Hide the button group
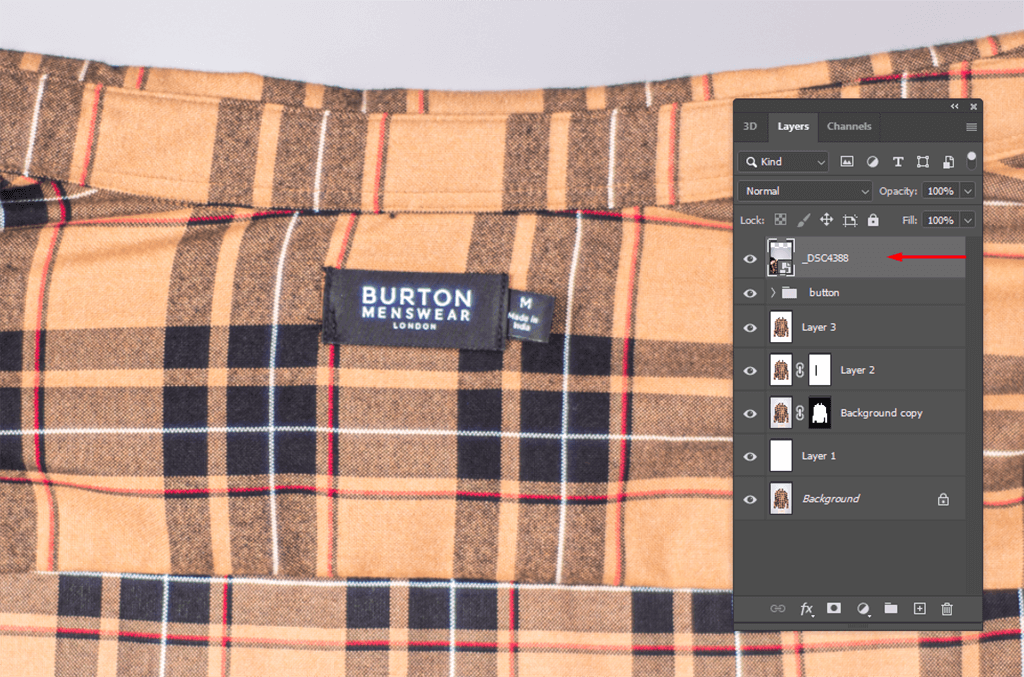Viewport: 1024px width, 677px height. [750, 293]
